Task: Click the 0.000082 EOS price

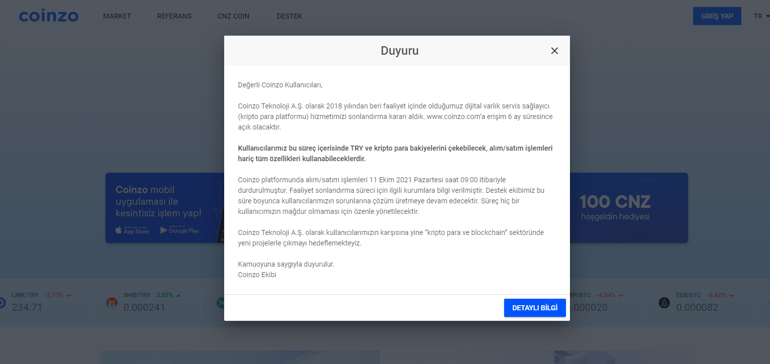Action: coord(697,308)
